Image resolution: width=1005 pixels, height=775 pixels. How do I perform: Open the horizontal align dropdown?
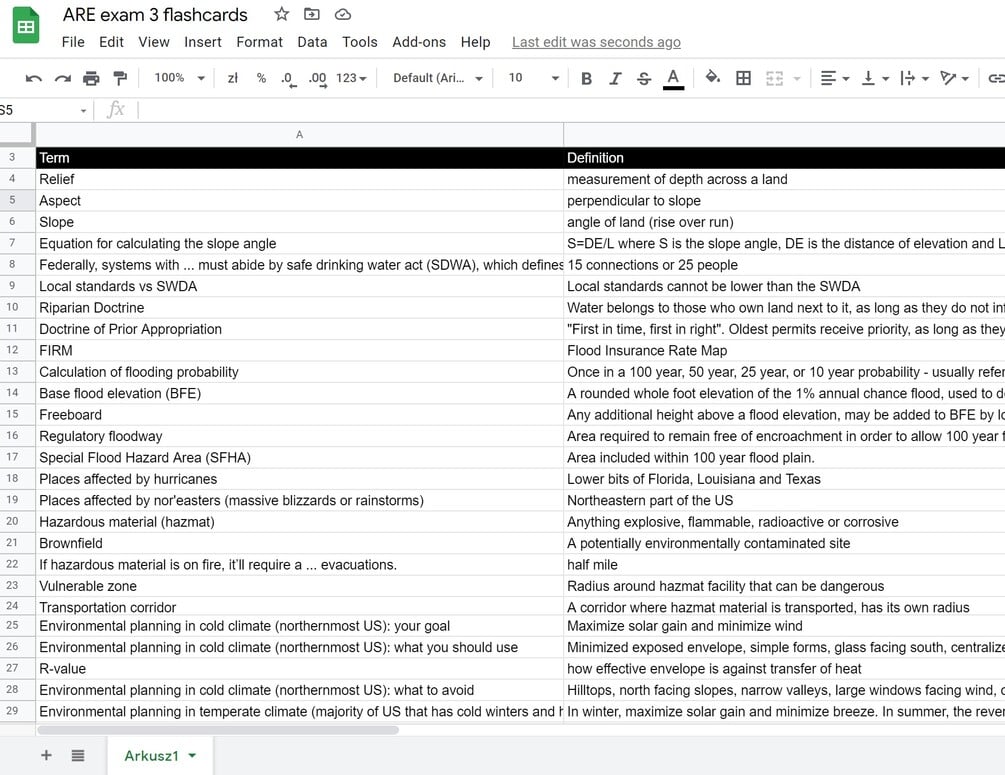click(x=835, y=78)
